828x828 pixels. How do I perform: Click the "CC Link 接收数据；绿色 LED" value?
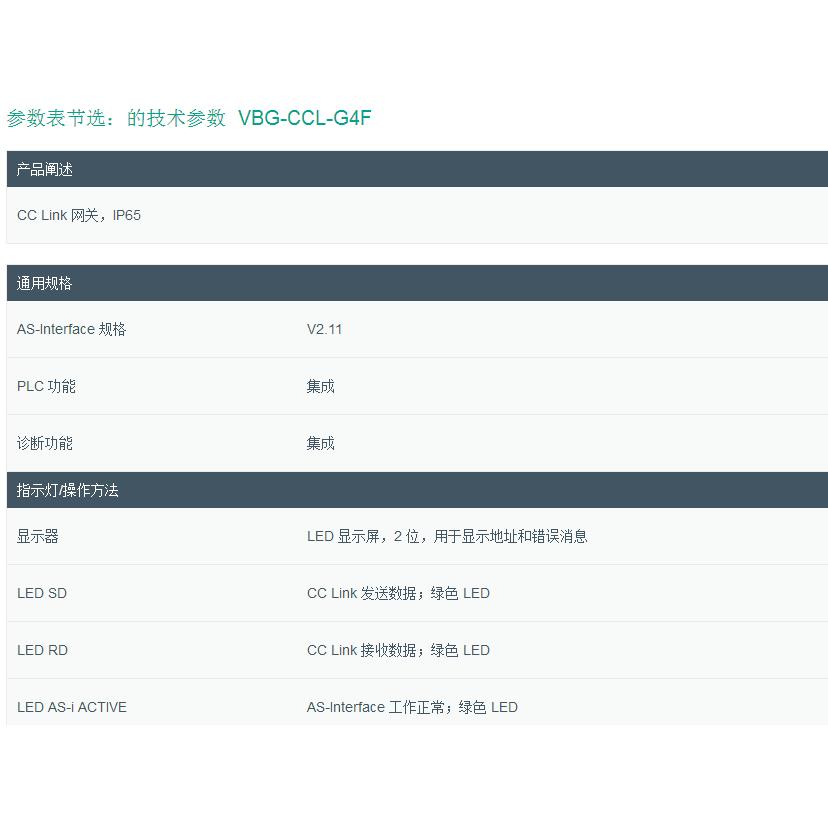click(398, 651)
